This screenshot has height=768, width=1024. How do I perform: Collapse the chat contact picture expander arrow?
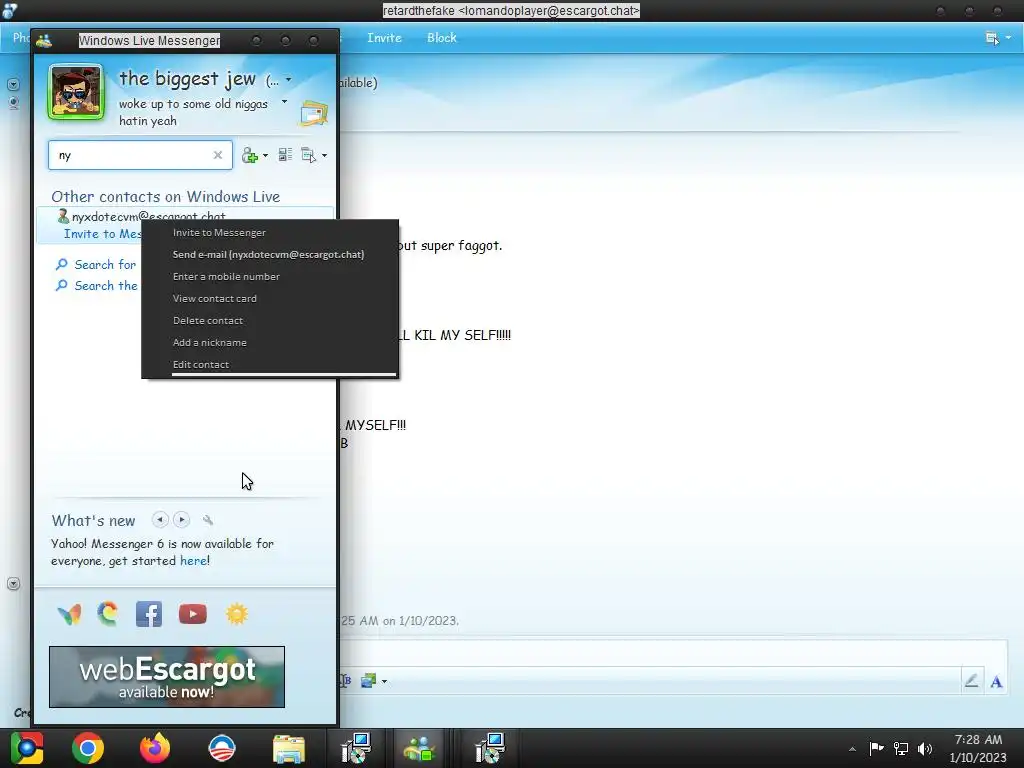(x=13, y=84)
